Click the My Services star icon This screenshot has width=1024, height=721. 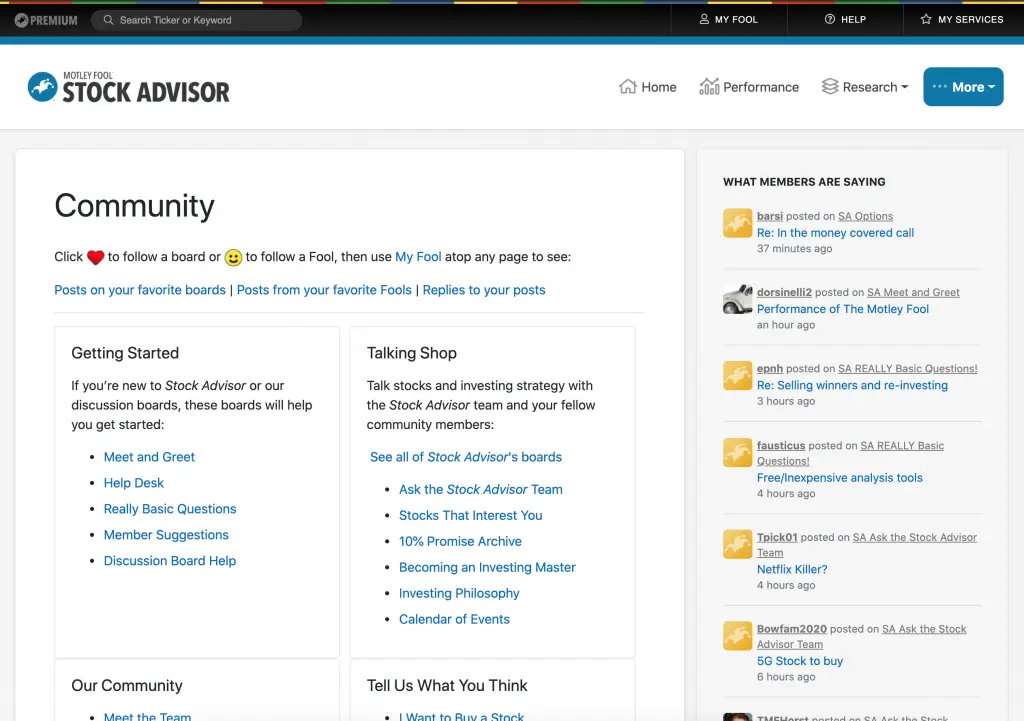click(926, 20)
